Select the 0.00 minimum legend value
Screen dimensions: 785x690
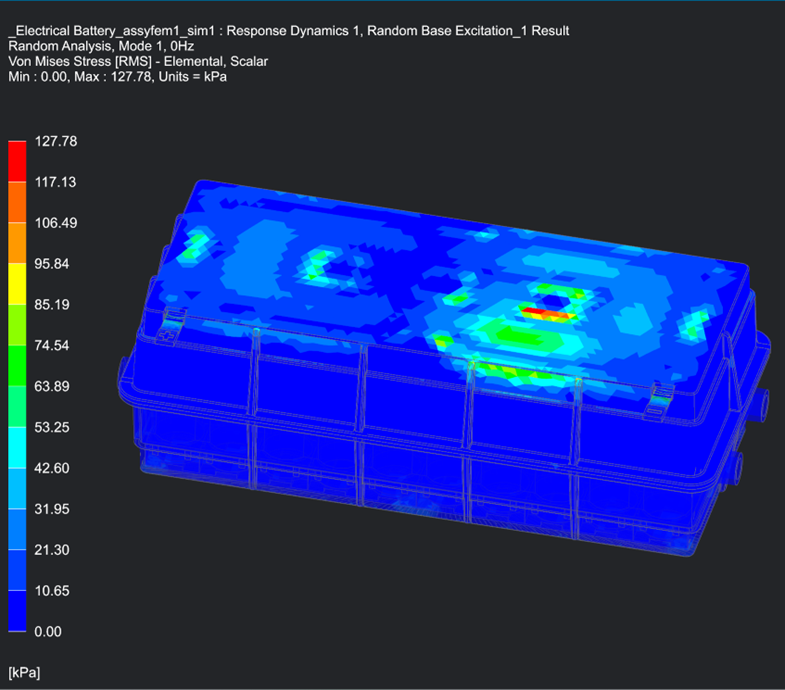point(48,631)
